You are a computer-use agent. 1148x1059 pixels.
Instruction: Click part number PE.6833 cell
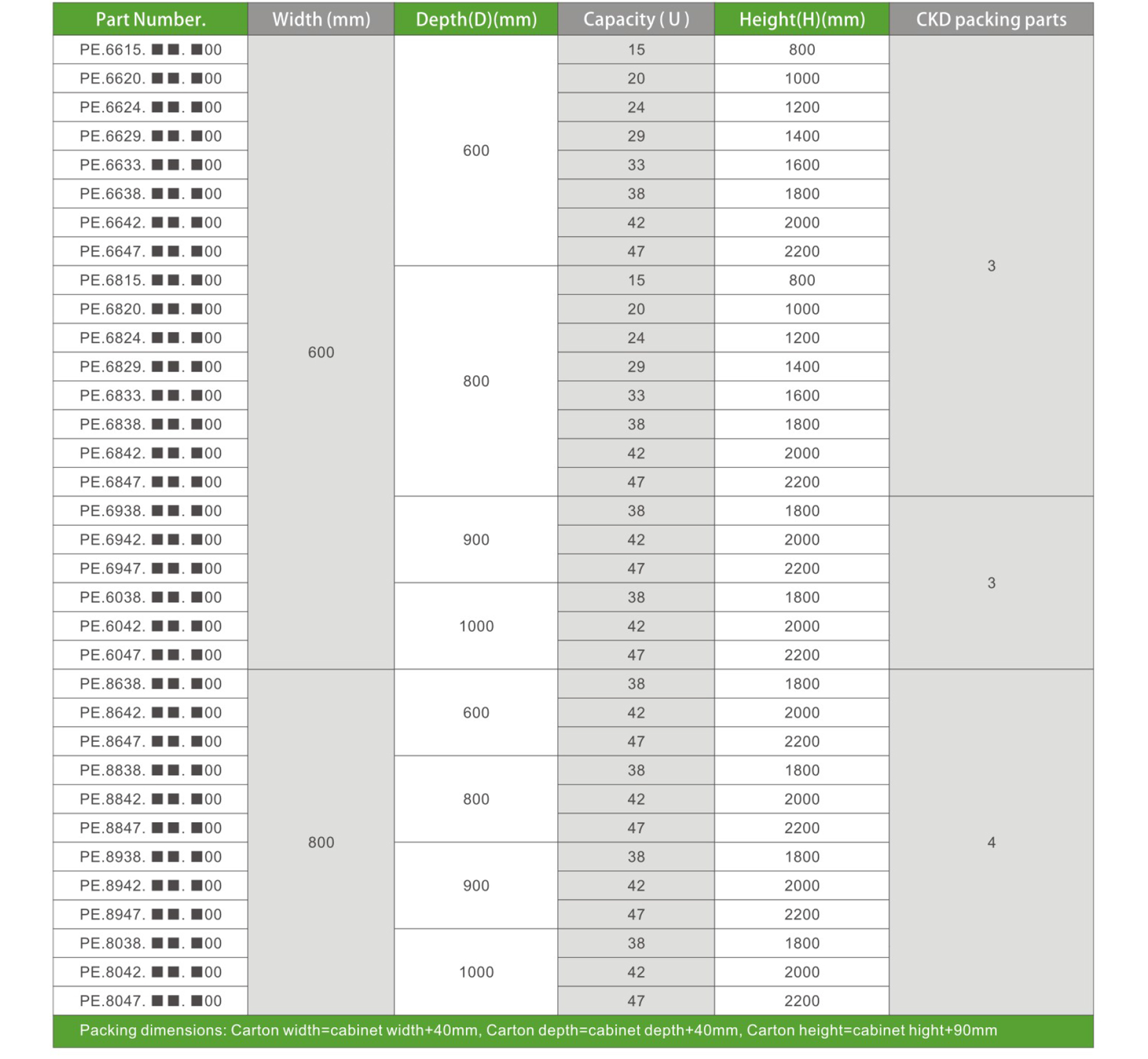click(x=150, y=396)
